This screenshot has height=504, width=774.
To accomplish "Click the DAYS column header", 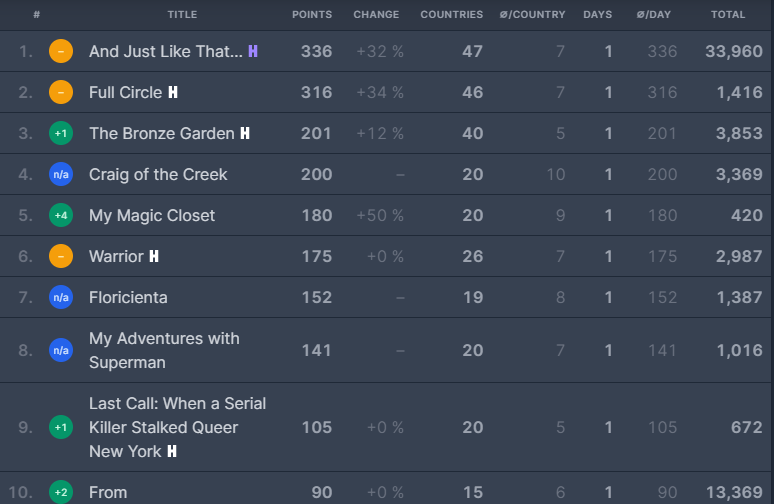I will (598, 14).
